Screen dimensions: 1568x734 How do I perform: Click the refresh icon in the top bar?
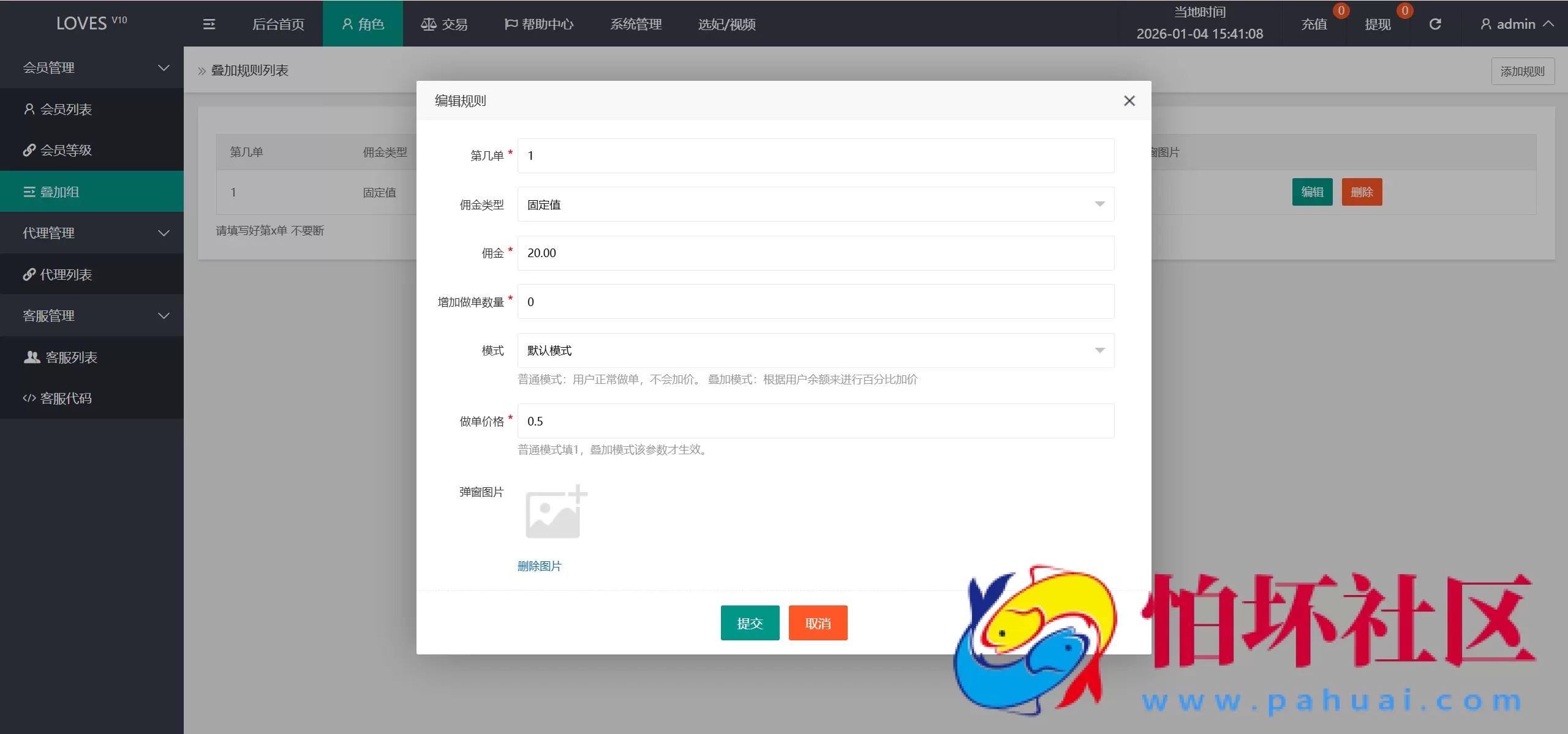coord(1436,23)
